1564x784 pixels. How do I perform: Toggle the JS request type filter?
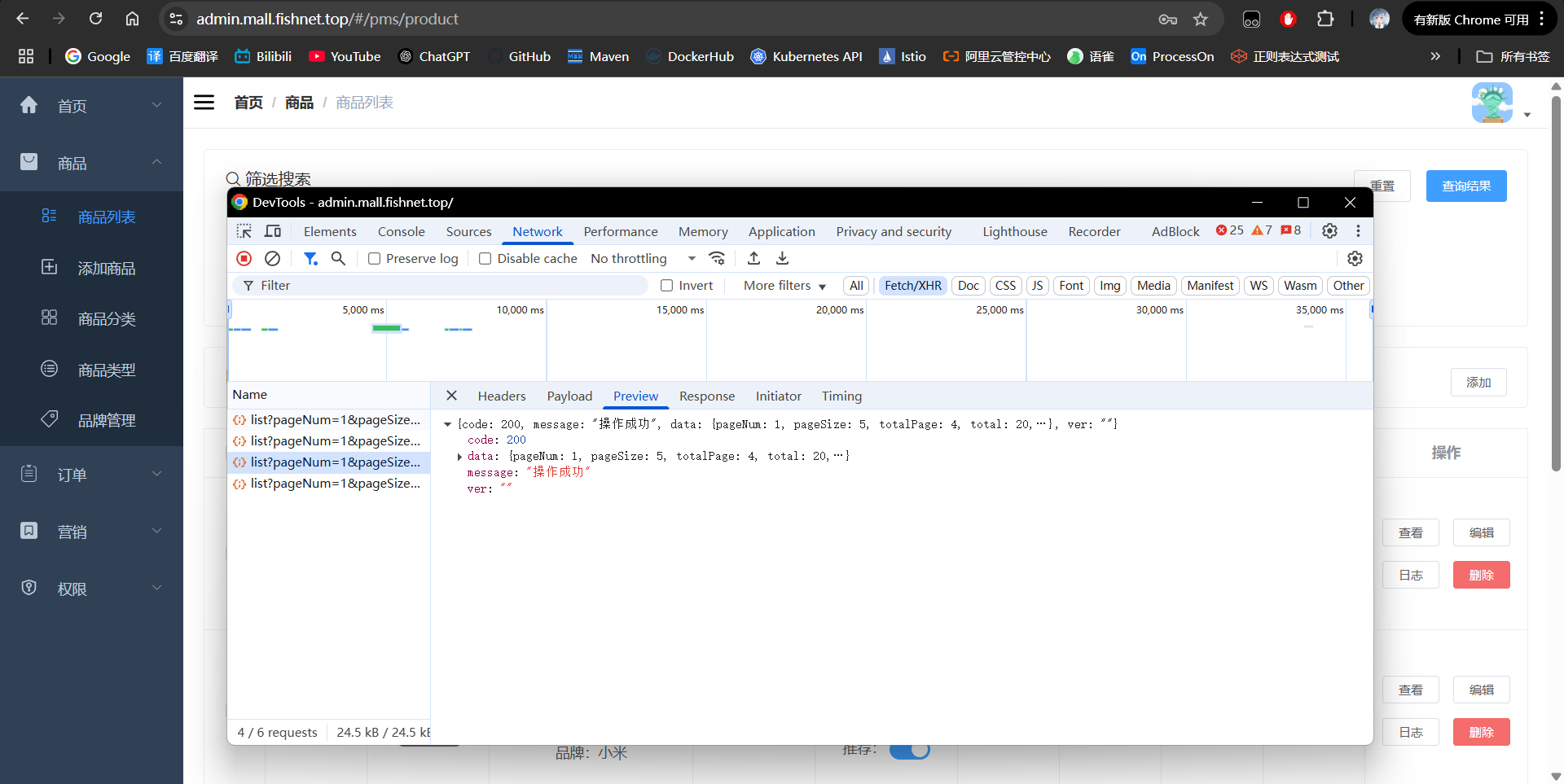coord(1037,285)
